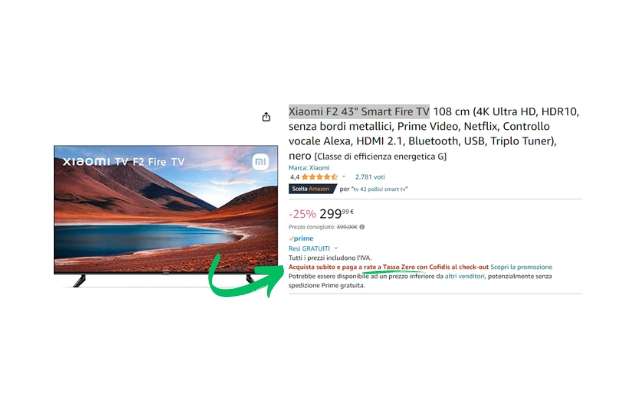Screen dimensions: 640x400
Task: Click the Cofidis Tasso Zero financing text
Action: [389, 267]
